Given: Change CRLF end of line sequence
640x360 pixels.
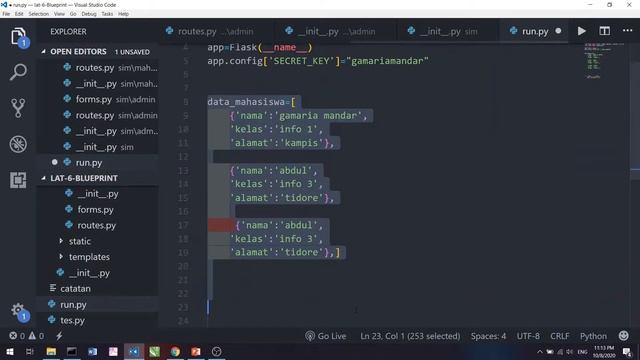Looking at the screenshot, I should (x=560, y=336).
